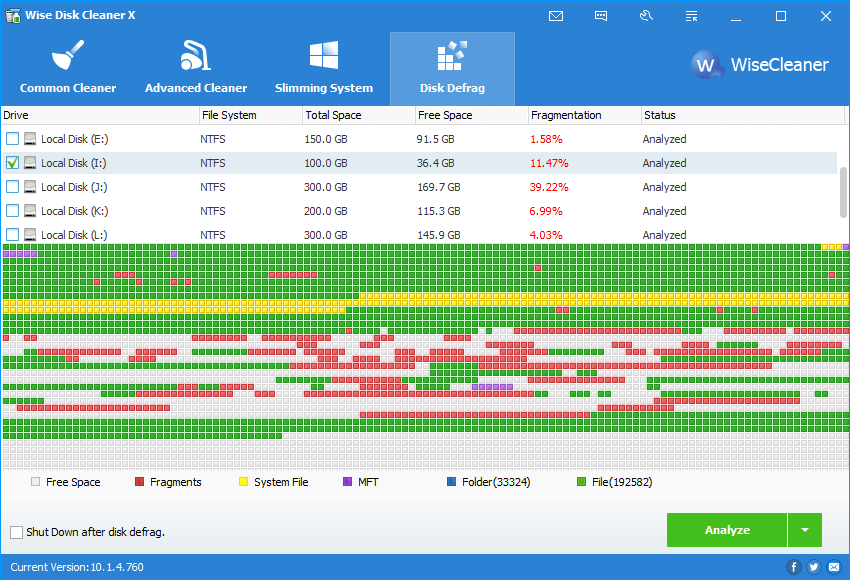Click the Current Version 10.1.4.760 text
This screenshot has width=850, height=580.
tap(77, 567)
